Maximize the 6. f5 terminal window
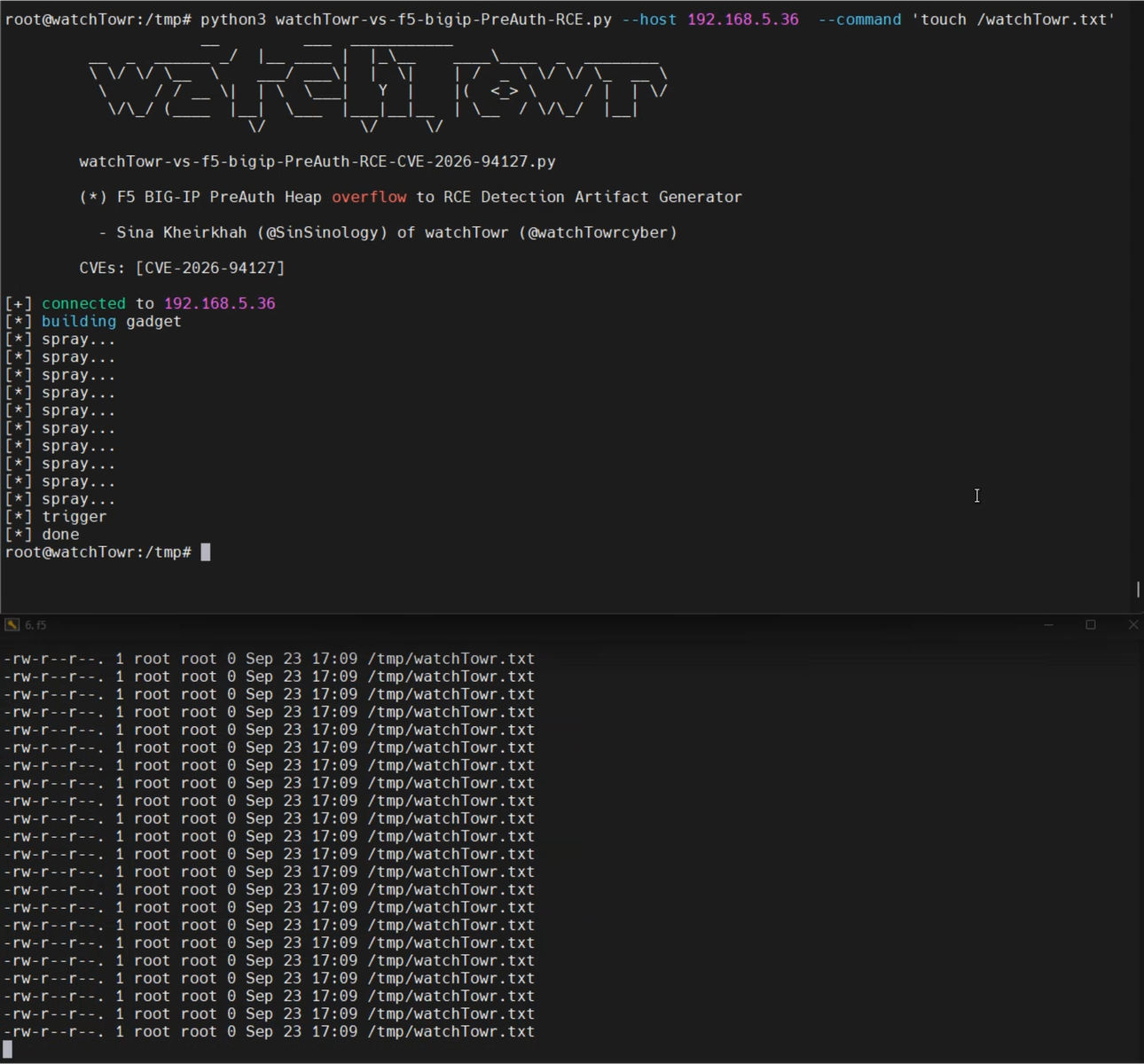This screenshot has width=1144, height=1064. tap(1091, 625)
